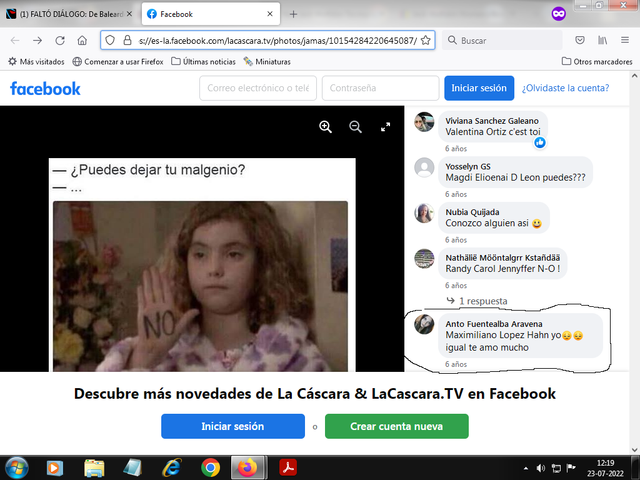Switch to the FALTÓ DIÁLOGO tab
640x480 pixels.
[69, 14]
